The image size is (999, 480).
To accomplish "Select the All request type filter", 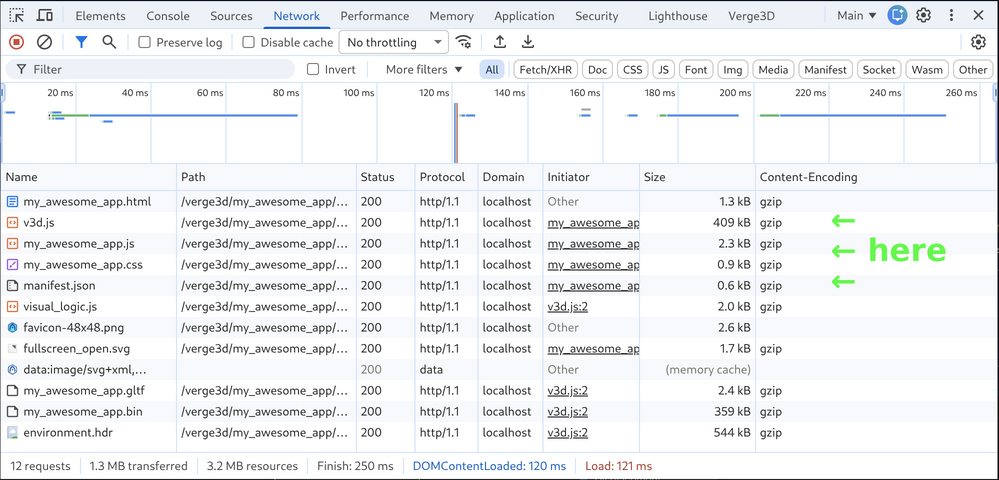I will tap(492, 69).
